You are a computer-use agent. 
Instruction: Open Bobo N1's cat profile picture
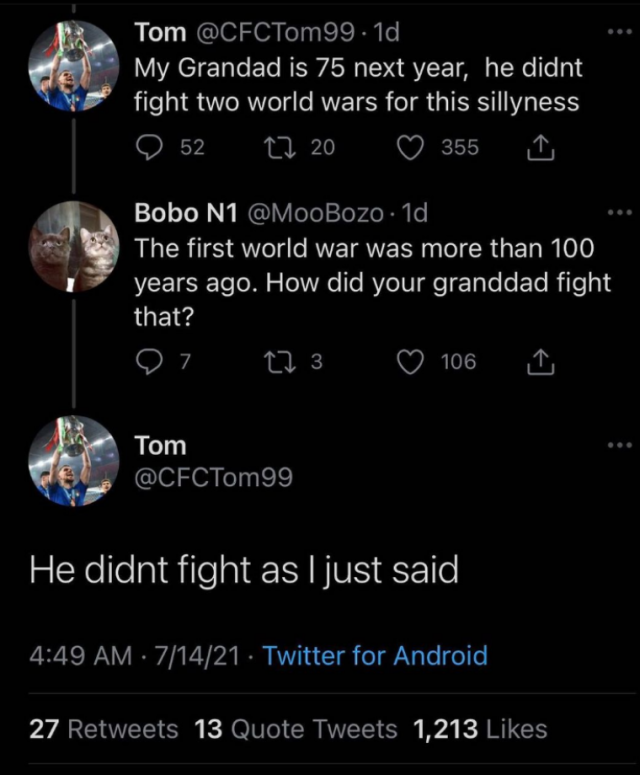pos(70,246)
